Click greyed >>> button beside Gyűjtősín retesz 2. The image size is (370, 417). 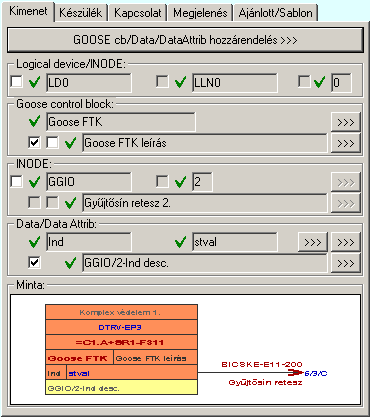(346, 203)
